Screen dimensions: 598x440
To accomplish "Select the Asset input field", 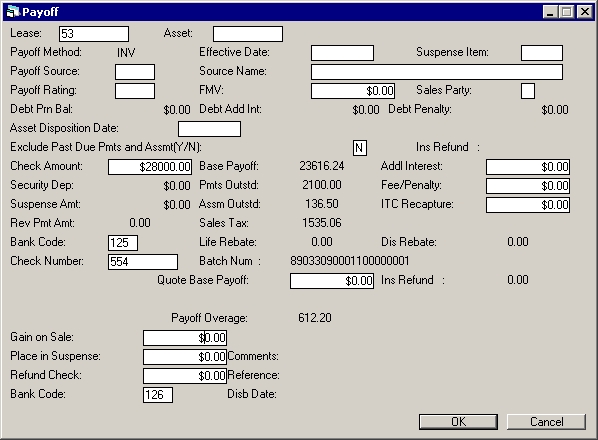I will click(248, 34).
